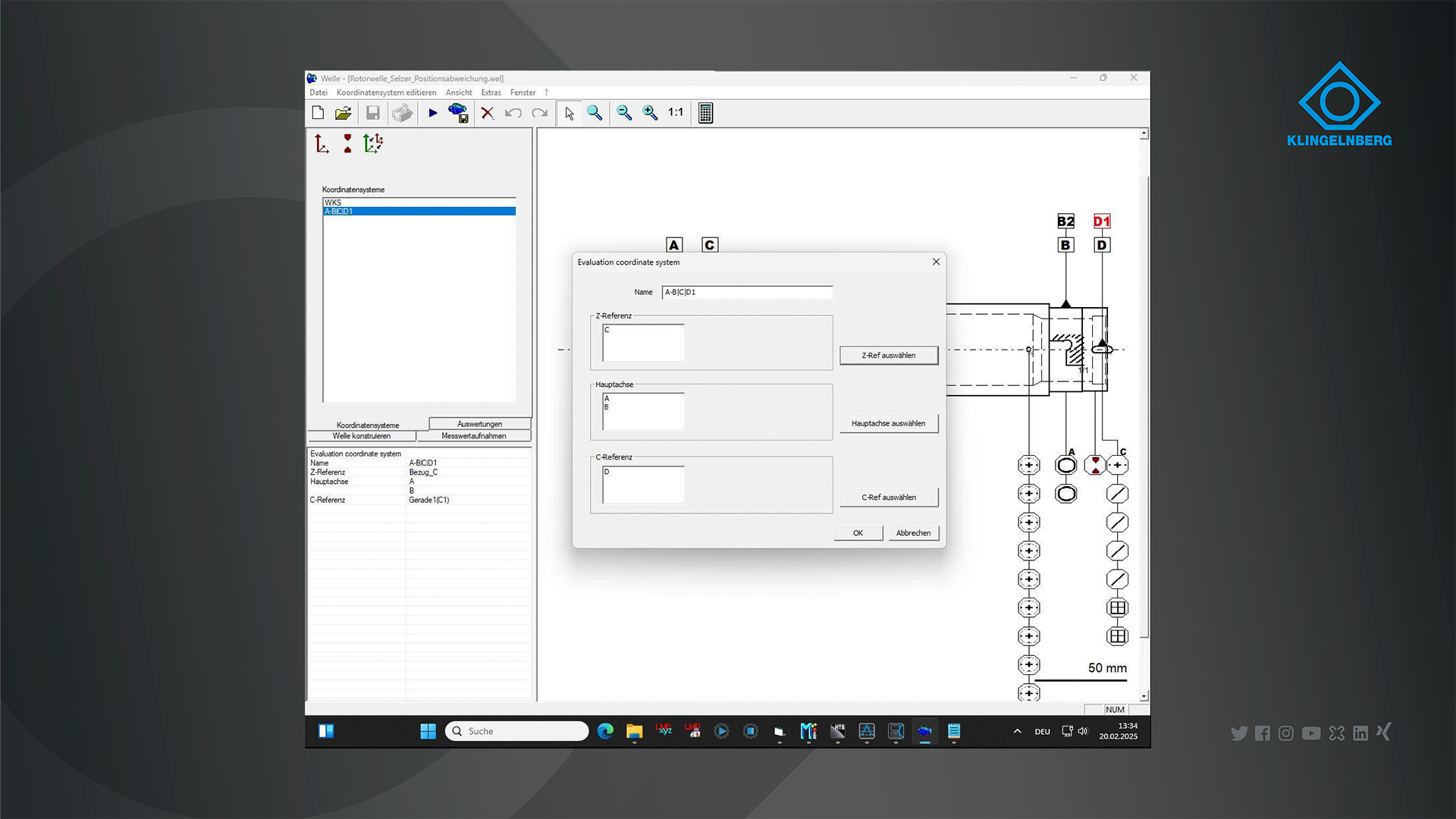Click the Undo arrow icon
Viewport: 1456px width, 819px height.
(513, 113)
